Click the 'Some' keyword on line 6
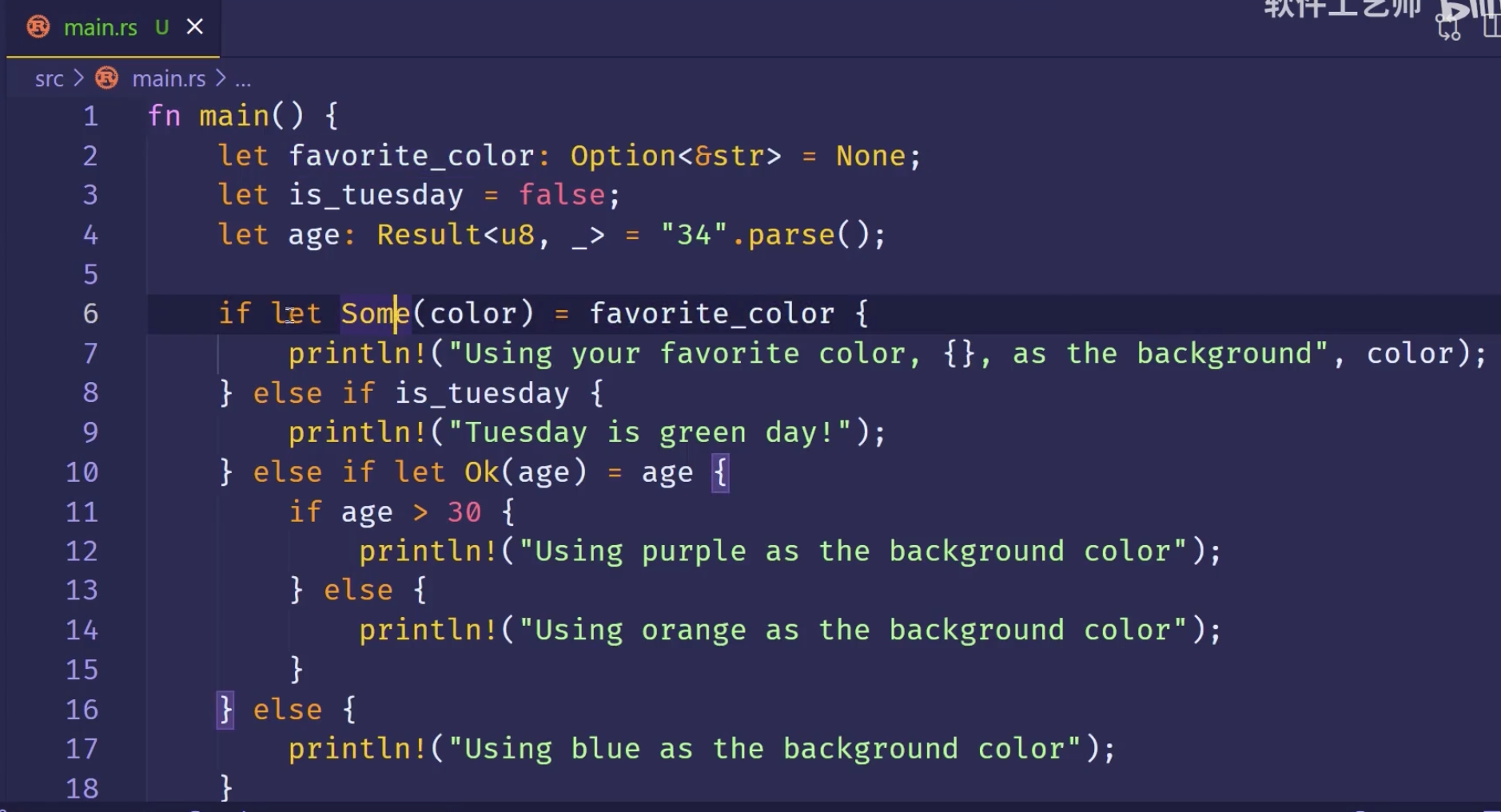Image resolution: width=1501 pixels, height=812 pixels. 375,313
